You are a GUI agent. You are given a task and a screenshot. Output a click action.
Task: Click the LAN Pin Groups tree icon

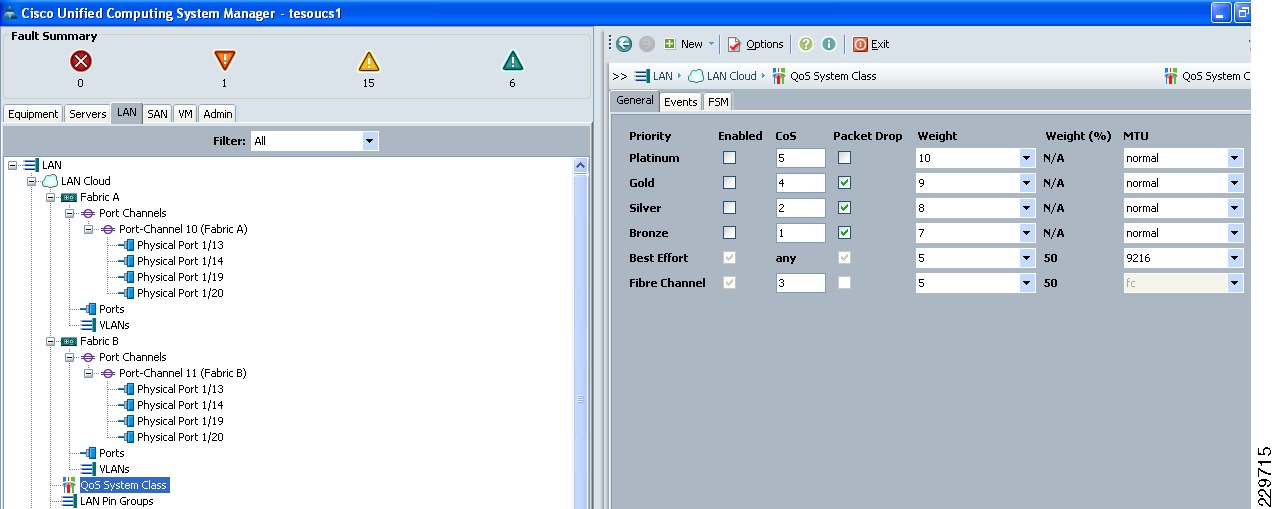69,501
